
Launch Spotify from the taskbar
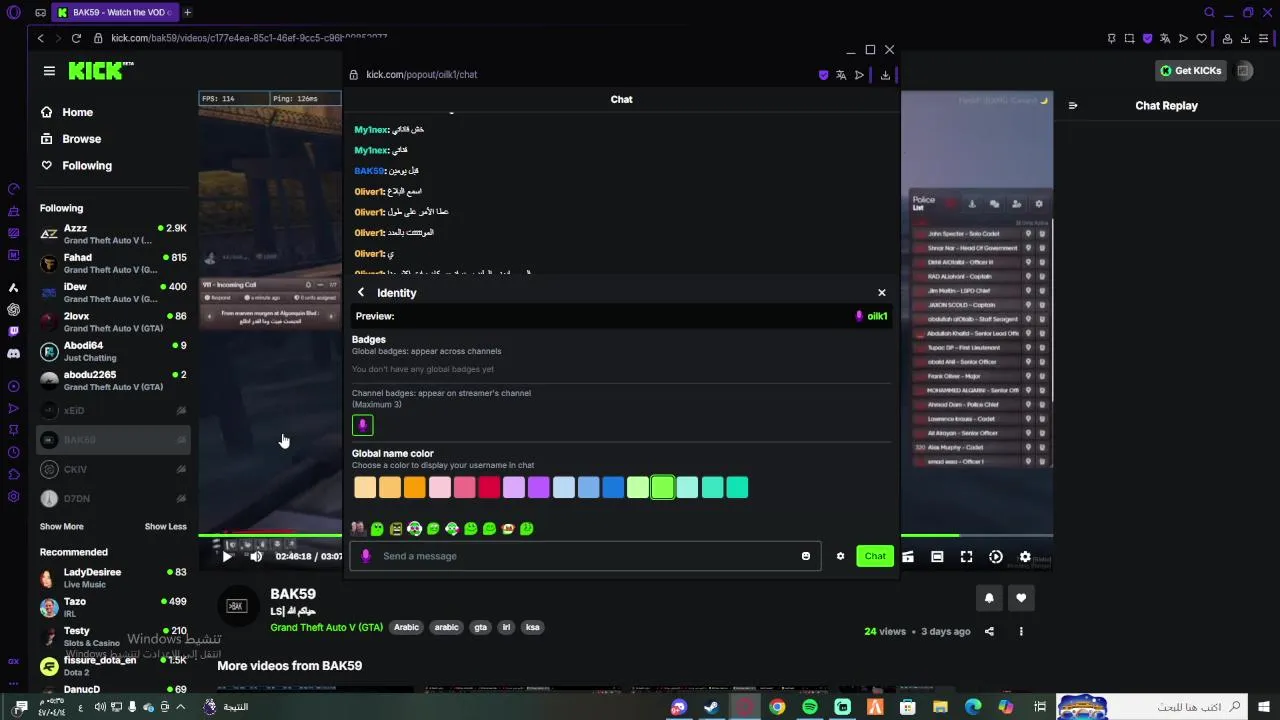pyautogui.click(x=810, y=707)
